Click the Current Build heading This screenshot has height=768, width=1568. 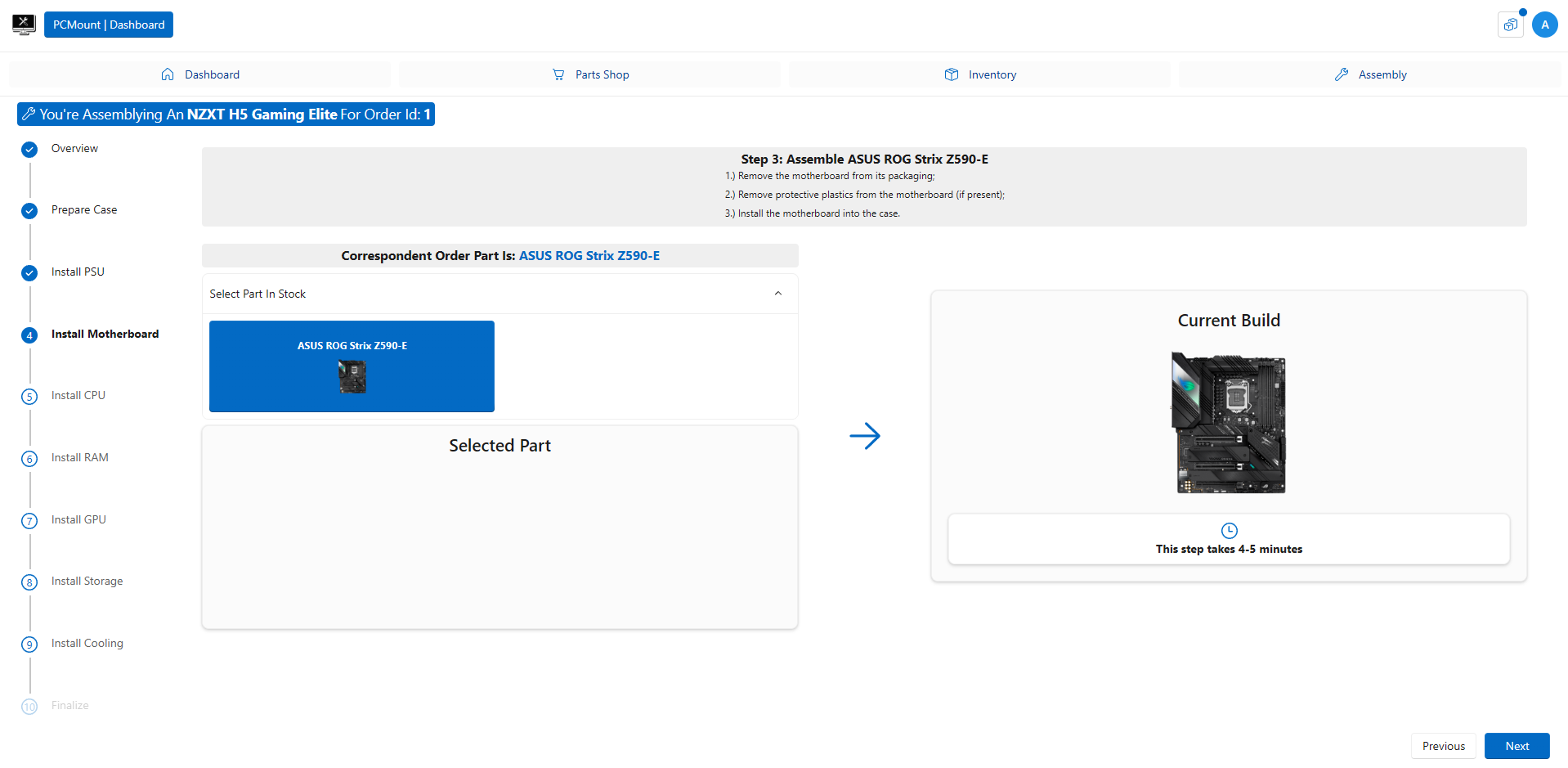pos(1229,321)
